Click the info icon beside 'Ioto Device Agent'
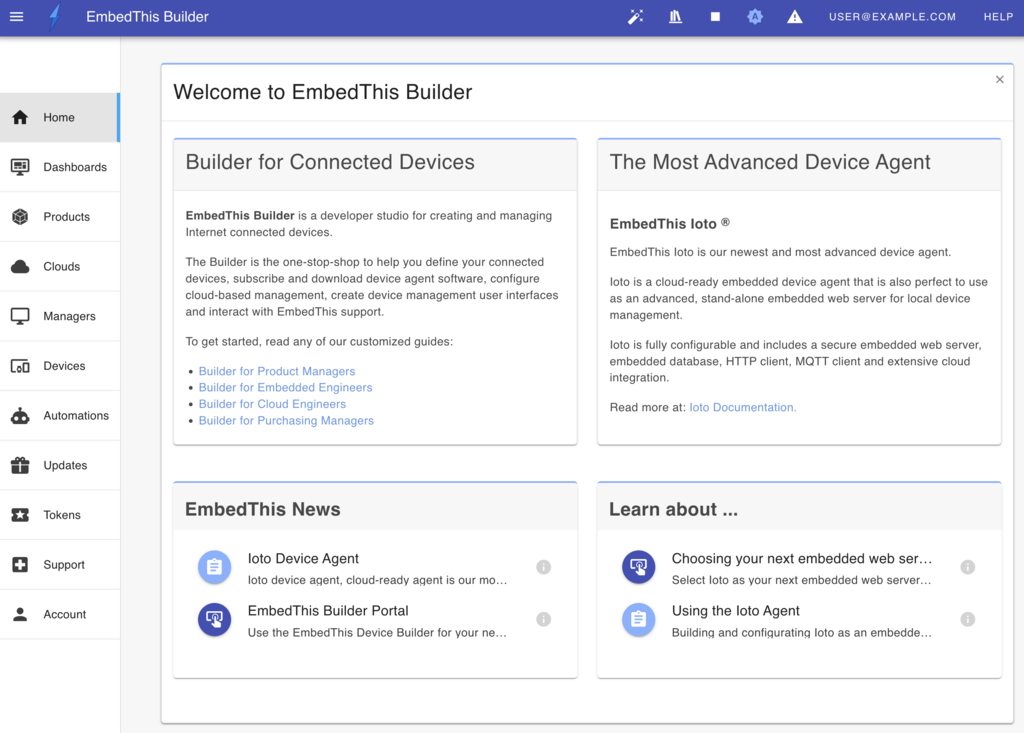 pos(543,566)
